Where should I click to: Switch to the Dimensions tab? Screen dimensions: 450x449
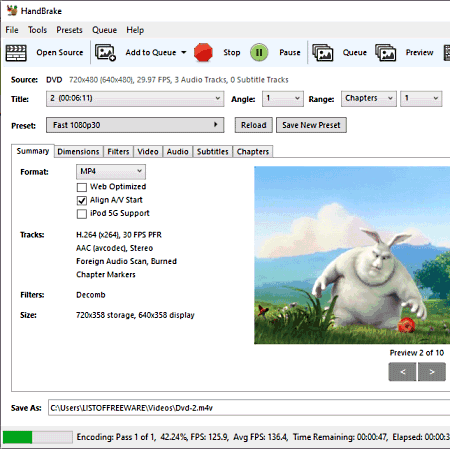pos(78,152)
